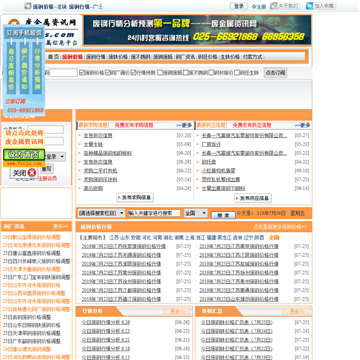This screenshot has width=360, height=360.
Task: Go to 首页 in the navigation bar
Action: point(53,57)
